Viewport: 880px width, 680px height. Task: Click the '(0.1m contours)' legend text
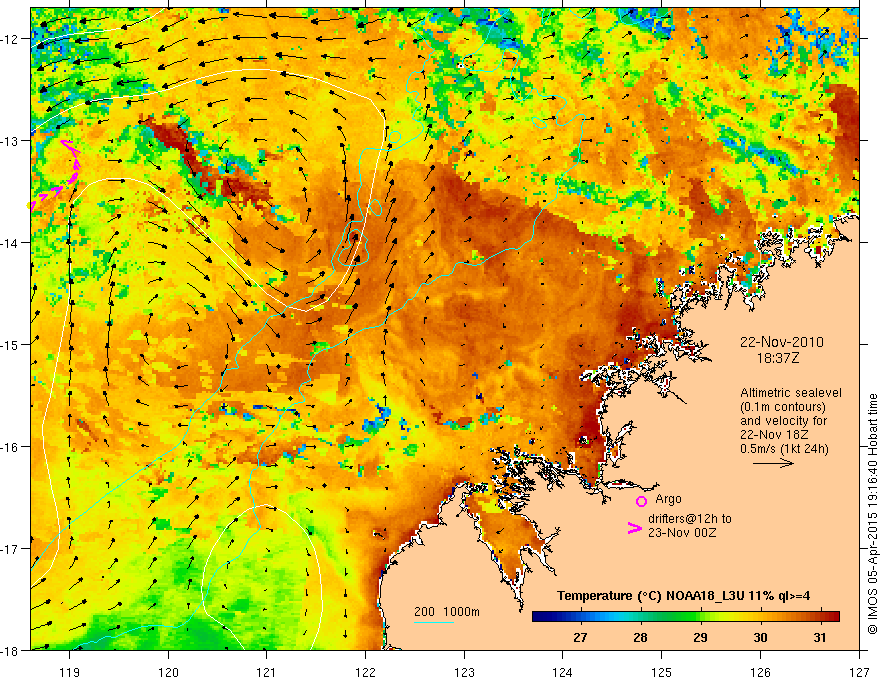coord(783,407)
